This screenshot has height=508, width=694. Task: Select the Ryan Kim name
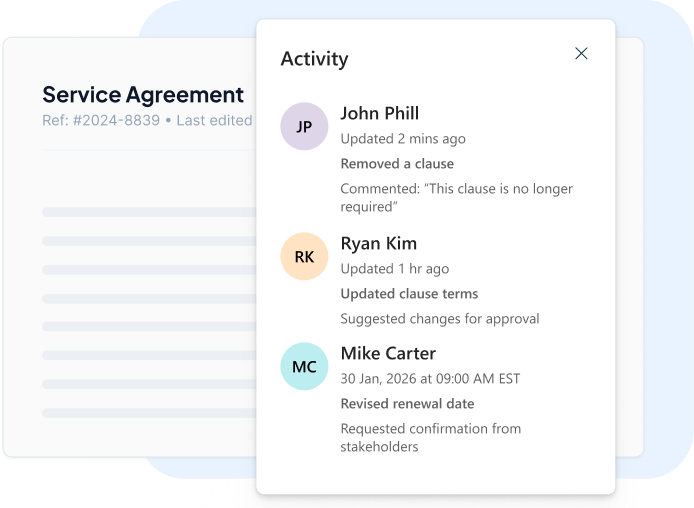[378, 243]
